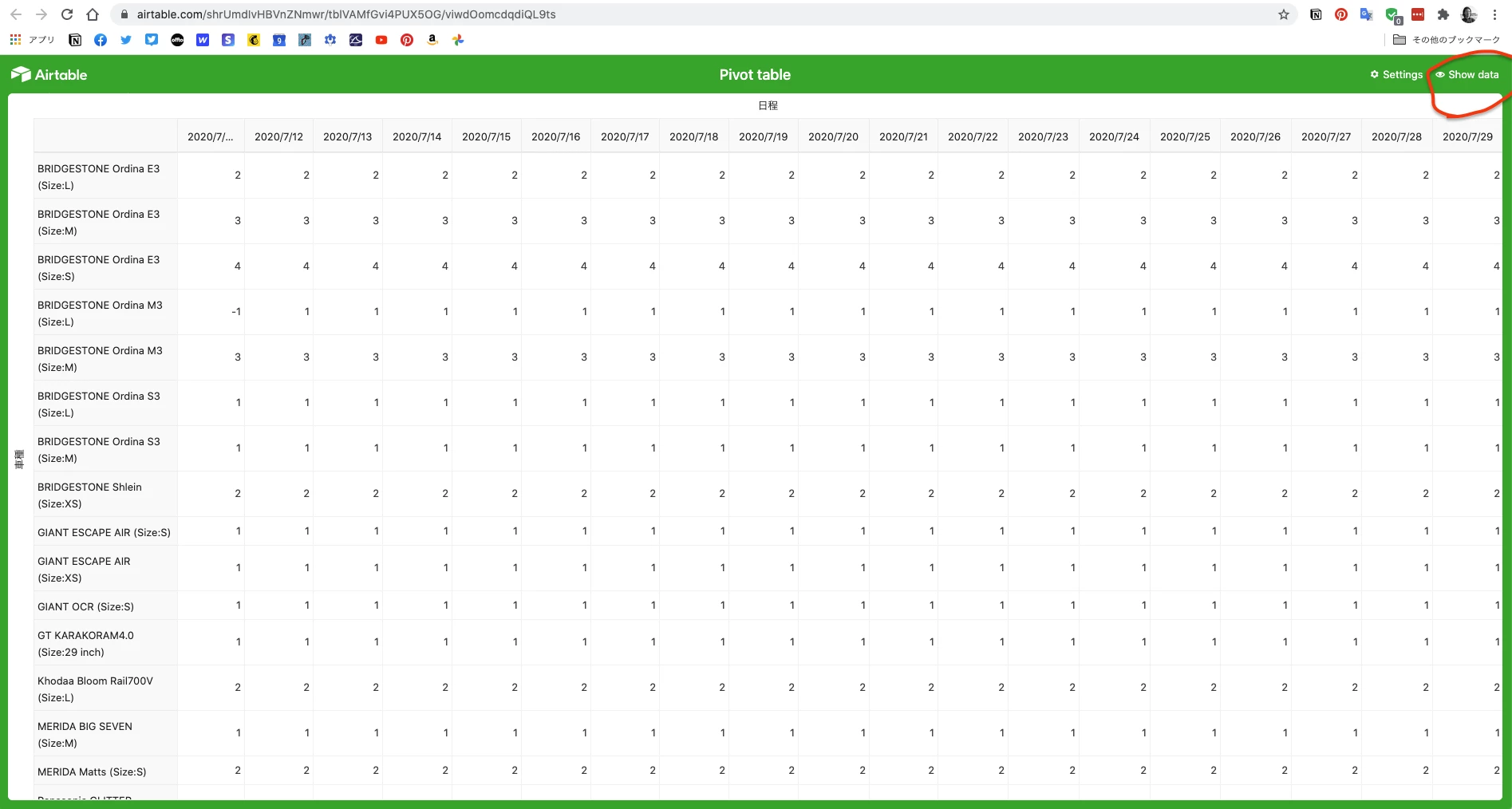The height and width of the screenshot is (809, 1512).
Task: Open the Extensions puzzle piece menu
Action: [x=1443, y=14]
